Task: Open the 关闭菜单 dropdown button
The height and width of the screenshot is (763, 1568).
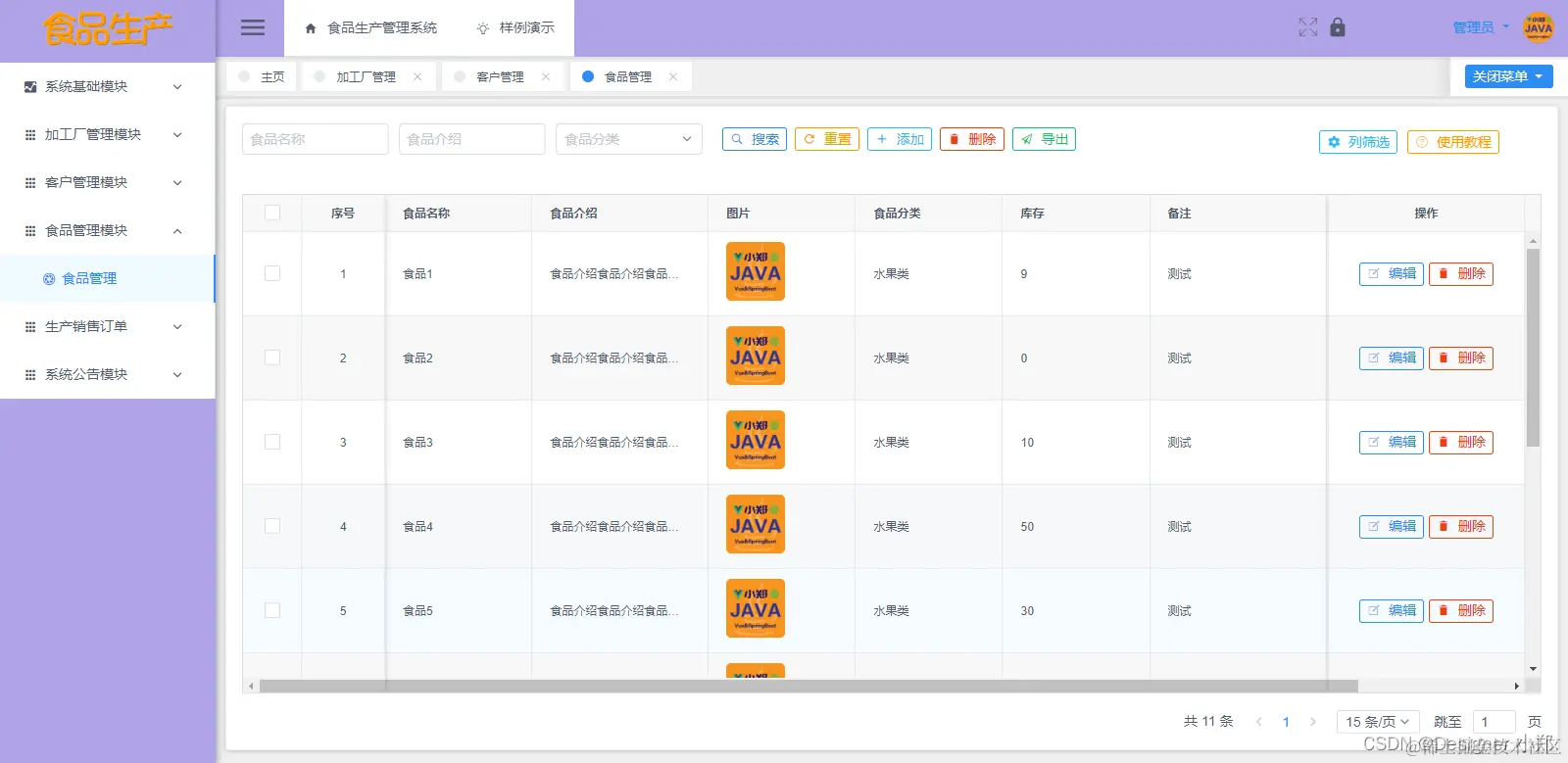Action: click(1509, 76)
